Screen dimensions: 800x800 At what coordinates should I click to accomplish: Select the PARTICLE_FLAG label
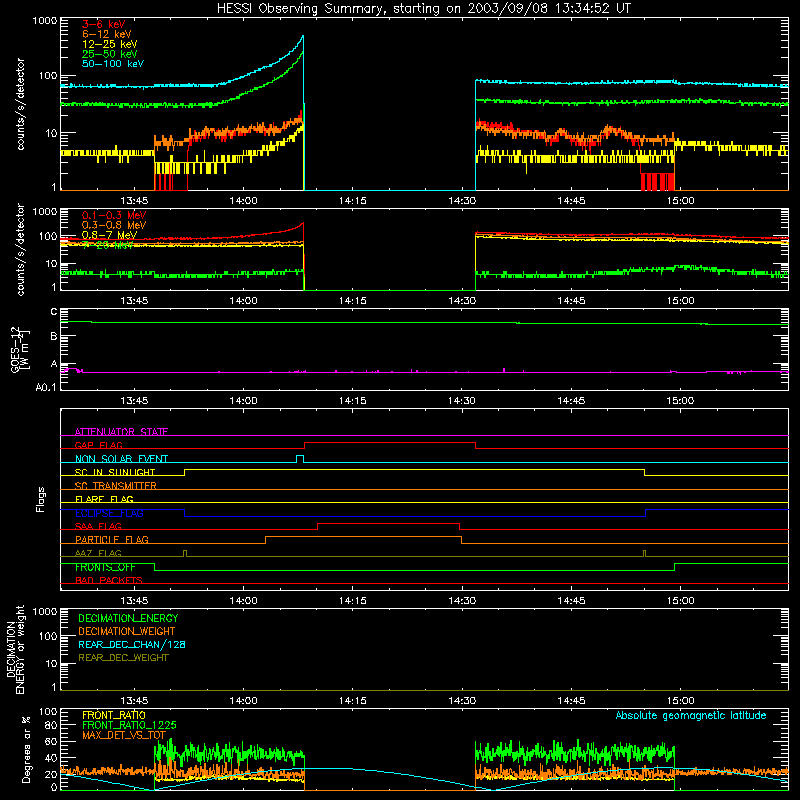[x=112, y=539]
